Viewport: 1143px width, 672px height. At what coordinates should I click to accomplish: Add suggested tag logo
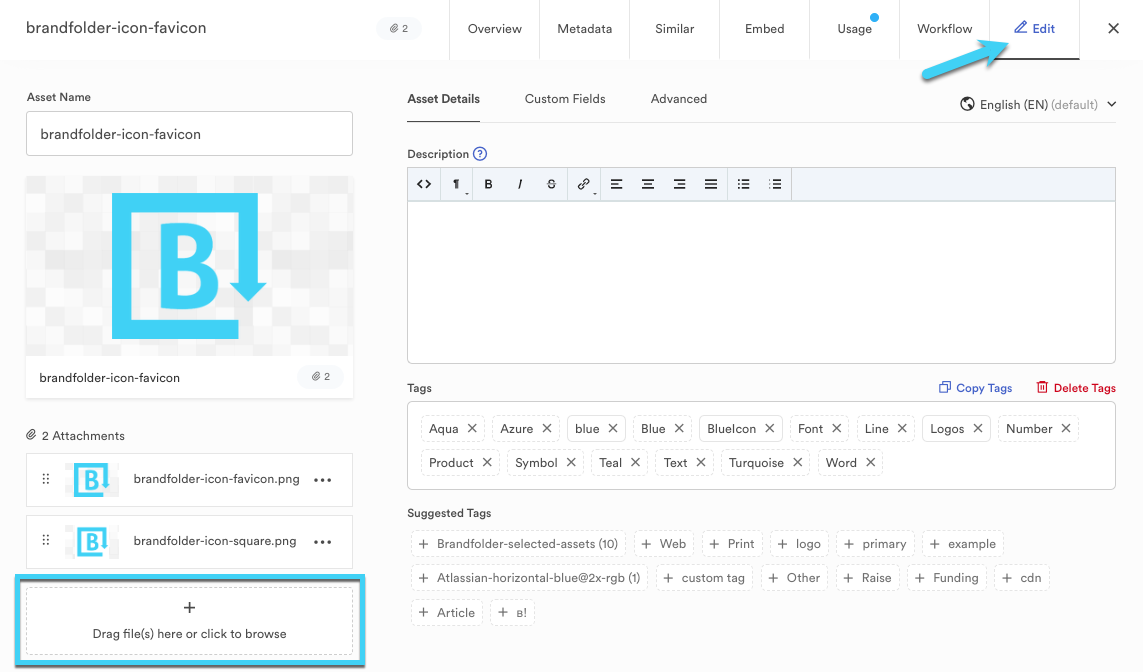click(x=799, y=544)
